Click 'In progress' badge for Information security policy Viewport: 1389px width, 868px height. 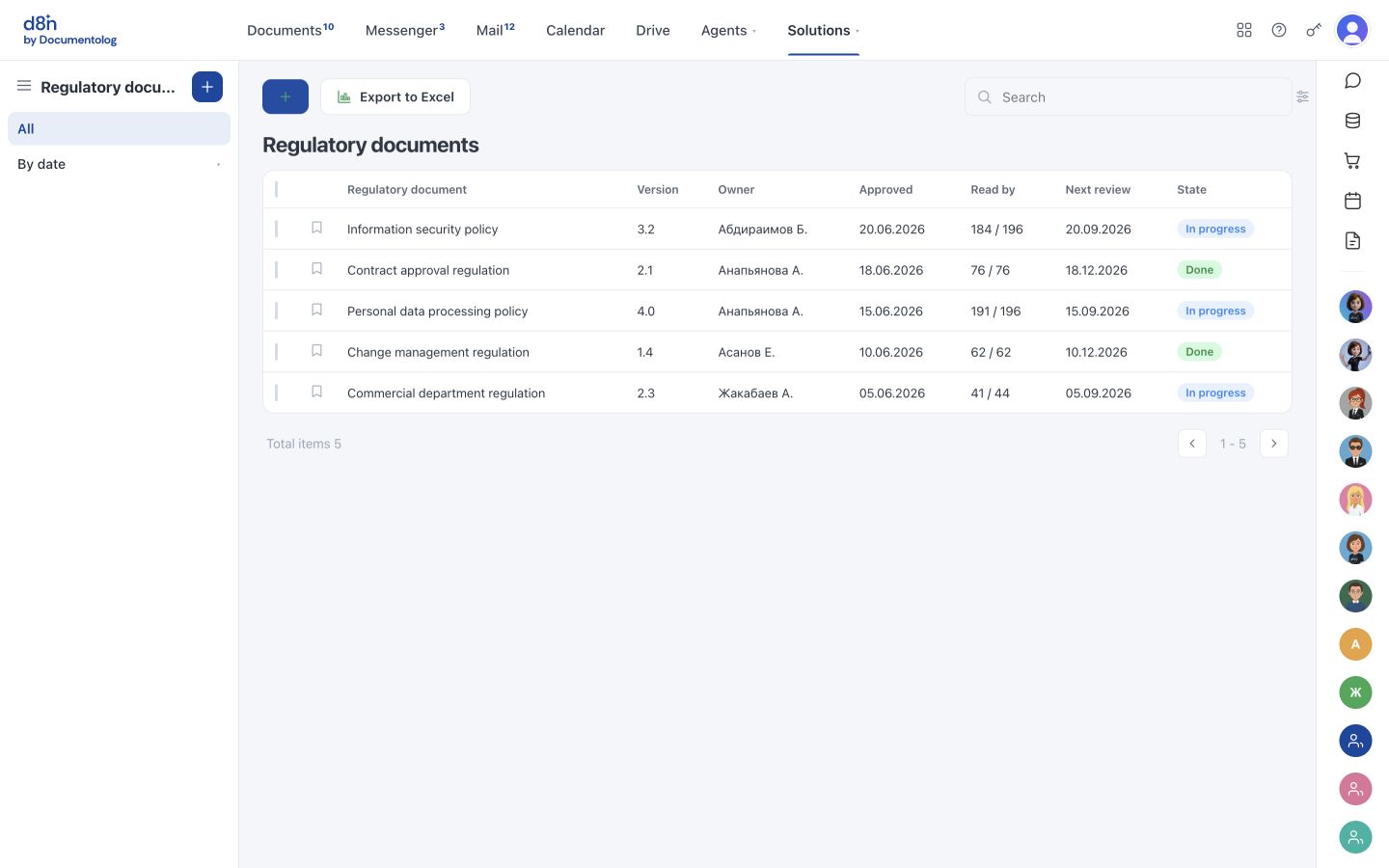[x=1215, y=229]
